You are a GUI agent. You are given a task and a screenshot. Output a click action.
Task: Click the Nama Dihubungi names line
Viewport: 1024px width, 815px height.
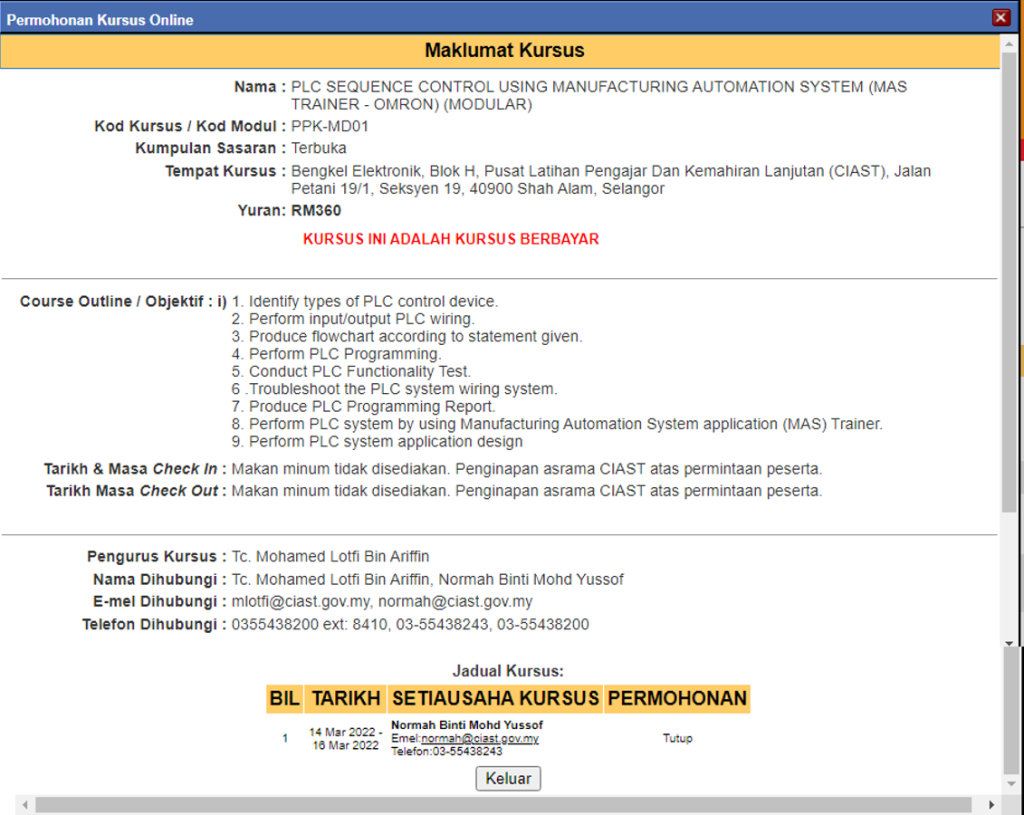428,579
